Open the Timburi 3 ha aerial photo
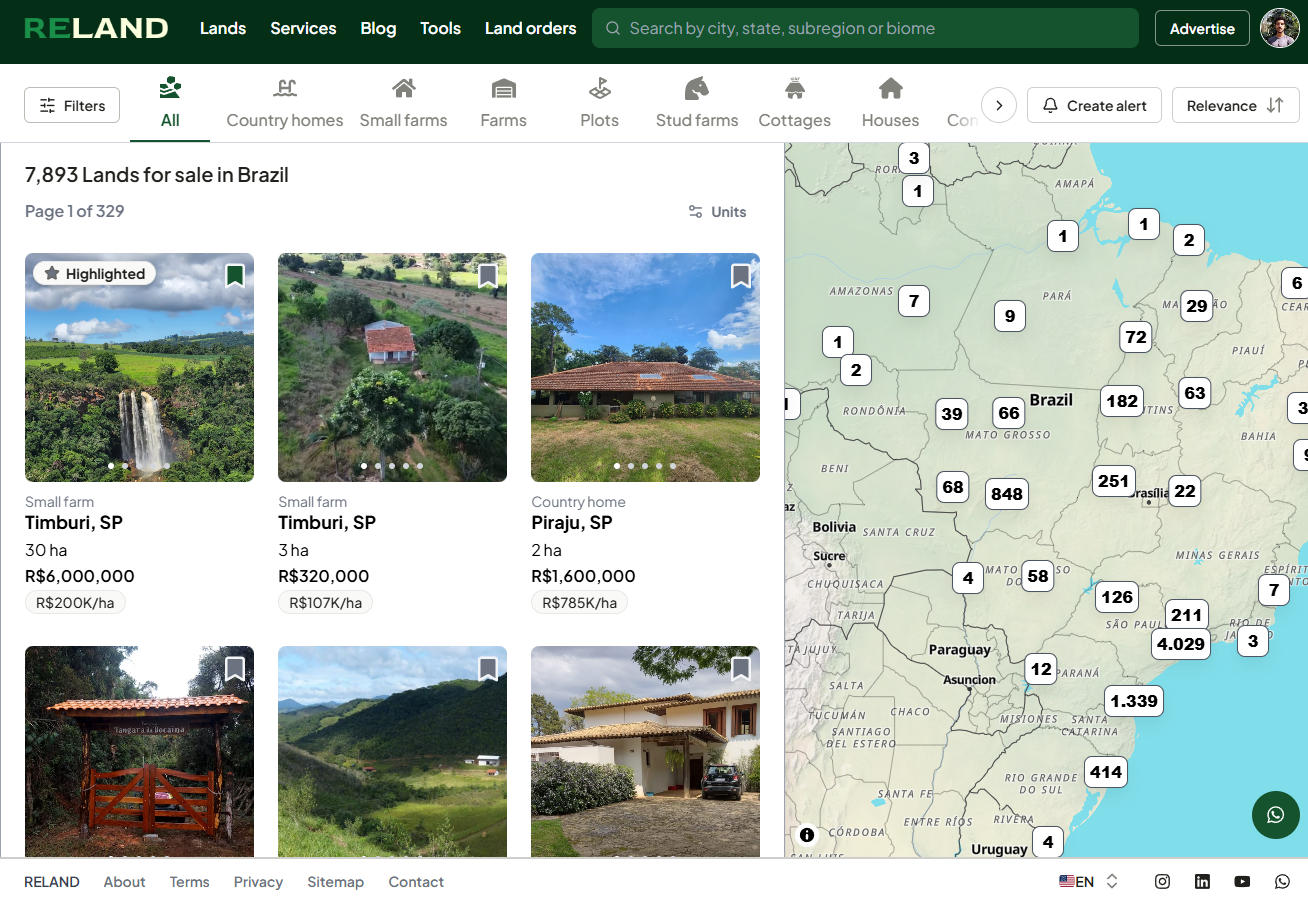Image resolution: width=1308 pixels, height=902 pixels. click(x=392, y=367)
